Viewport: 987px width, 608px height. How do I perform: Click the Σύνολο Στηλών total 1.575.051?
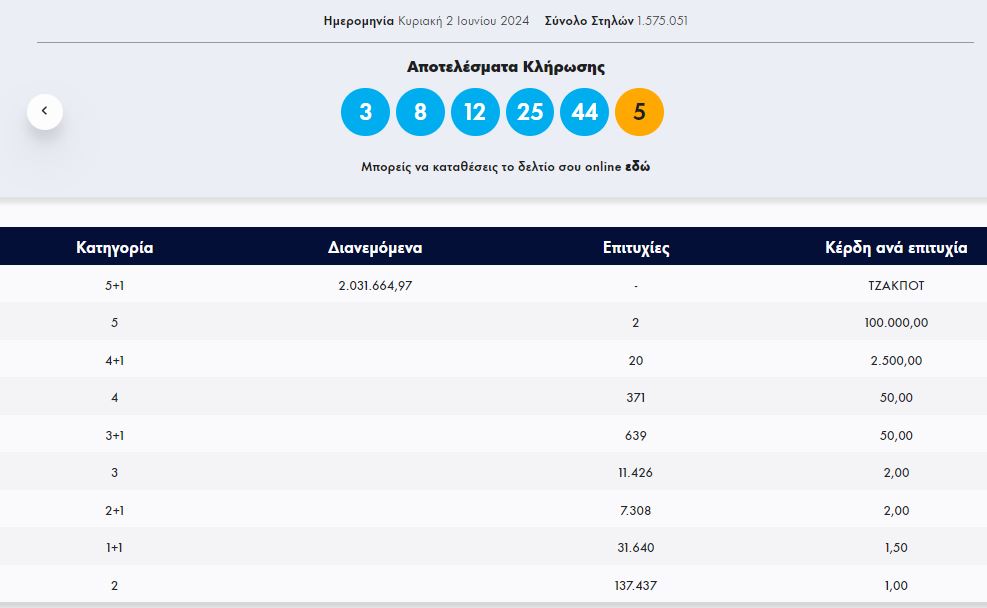pyautogui.click(x=662, y=21)
